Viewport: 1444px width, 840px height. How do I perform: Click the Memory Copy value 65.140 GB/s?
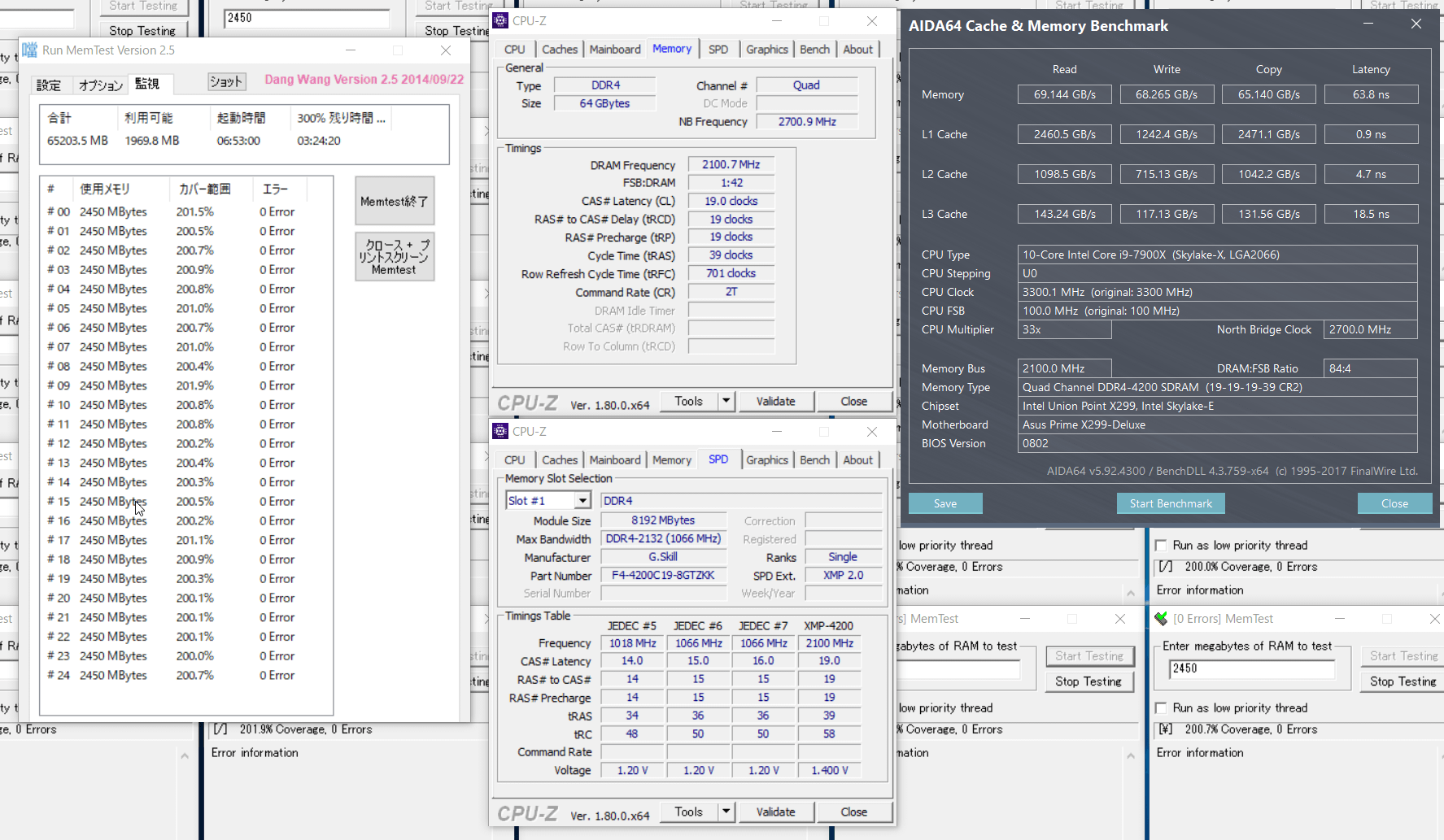(1268, 94)
